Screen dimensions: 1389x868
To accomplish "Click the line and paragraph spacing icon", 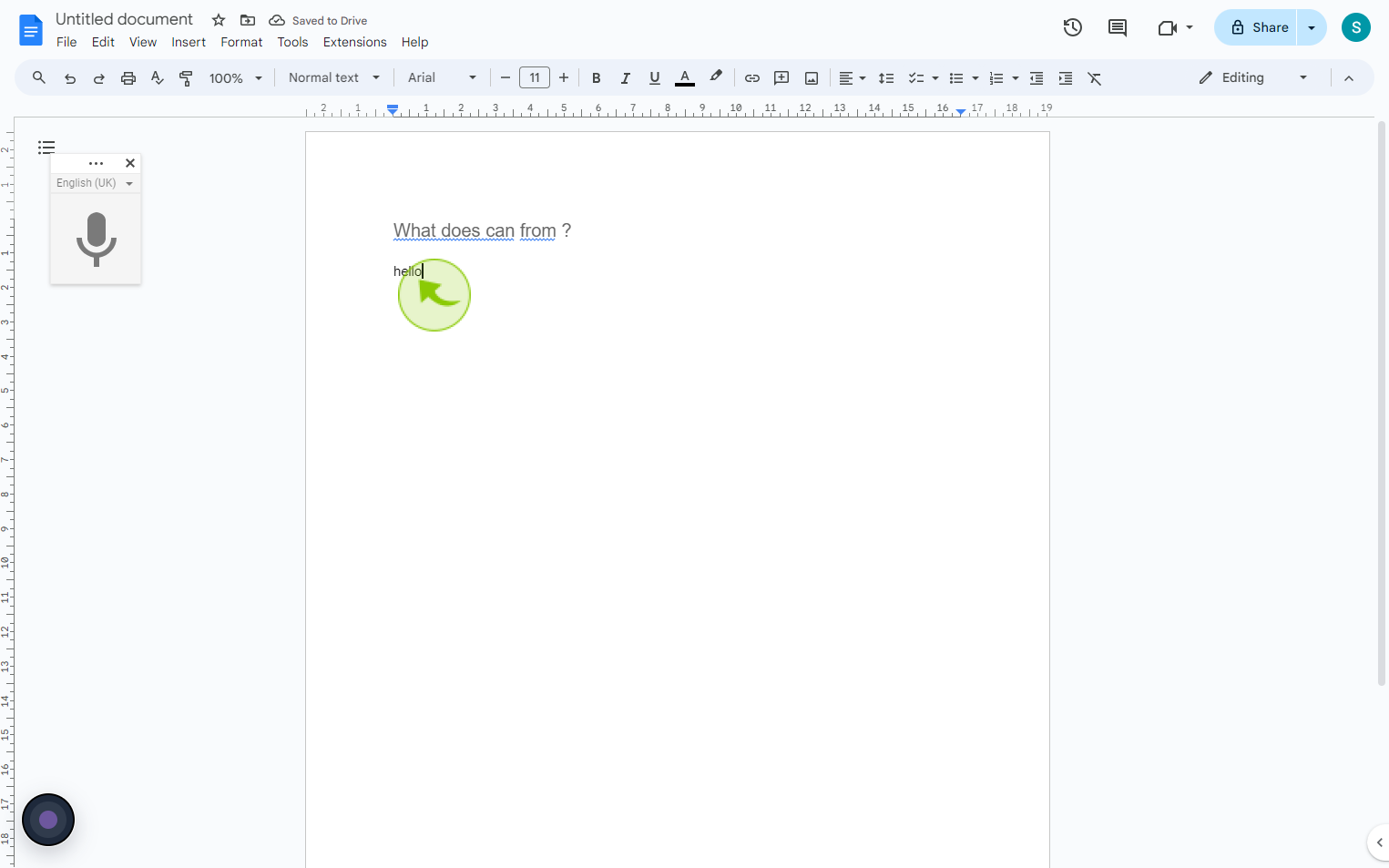I will (886, 78).
